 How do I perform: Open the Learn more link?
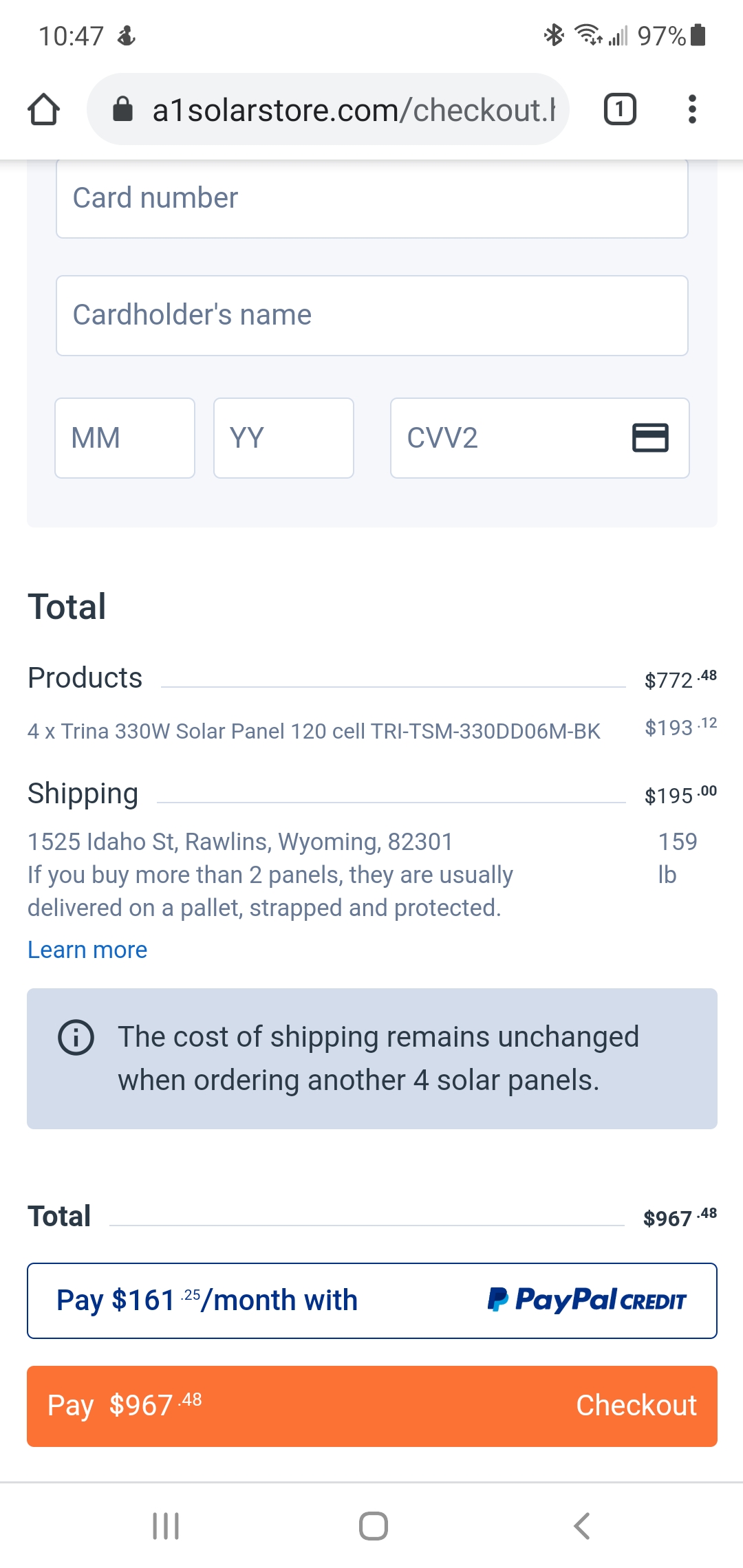pos(87,950)
